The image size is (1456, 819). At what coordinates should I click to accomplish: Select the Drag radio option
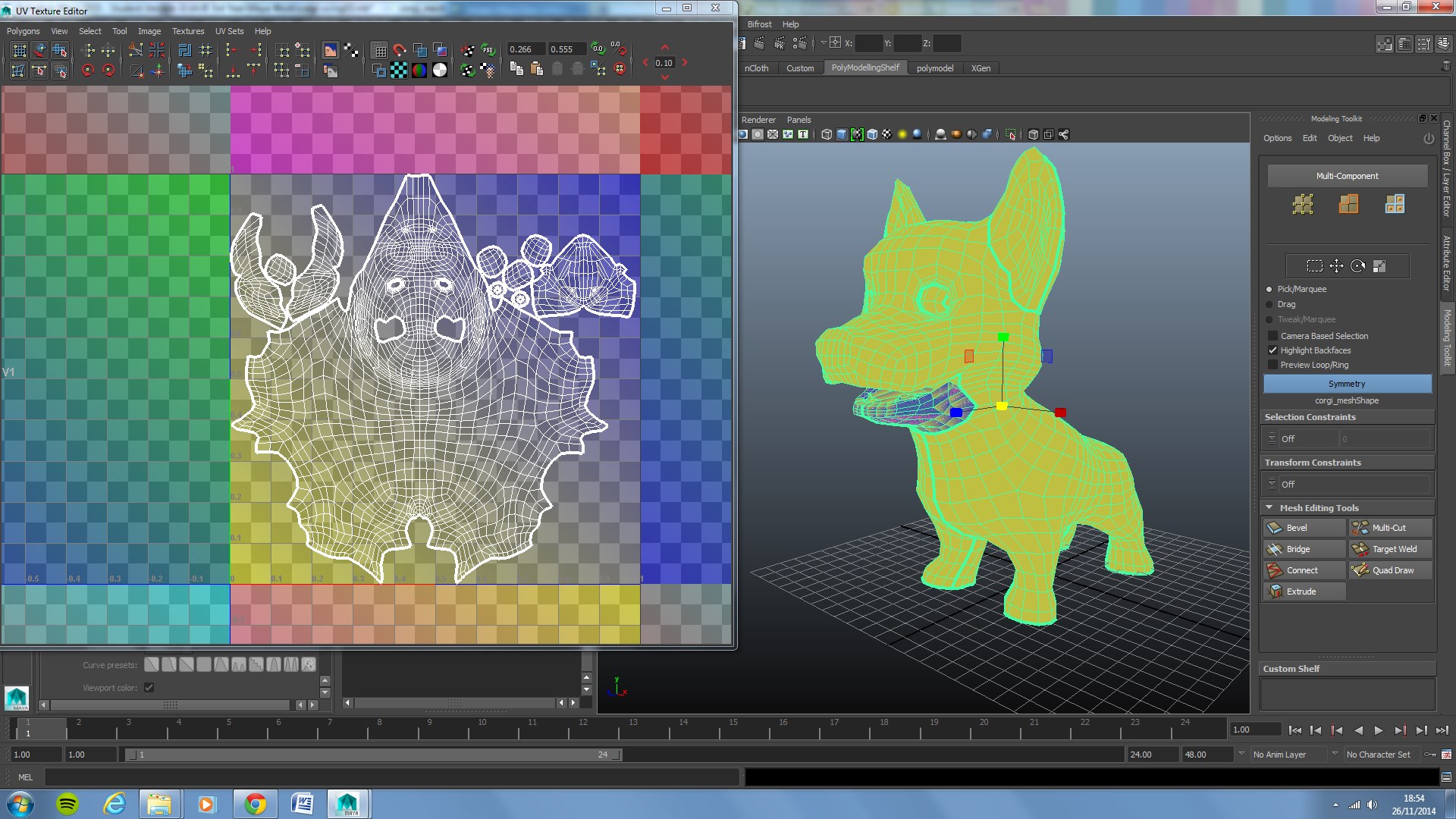1269,304
